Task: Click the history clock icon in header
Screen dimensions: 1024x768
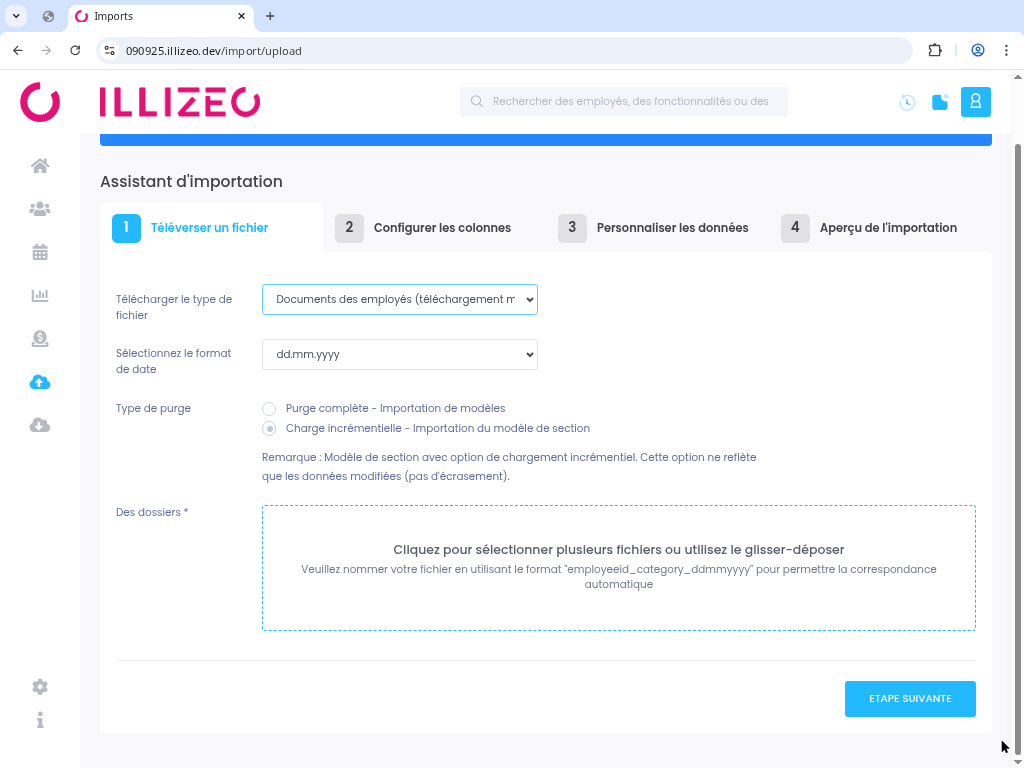Action: [x=907, y=102]
